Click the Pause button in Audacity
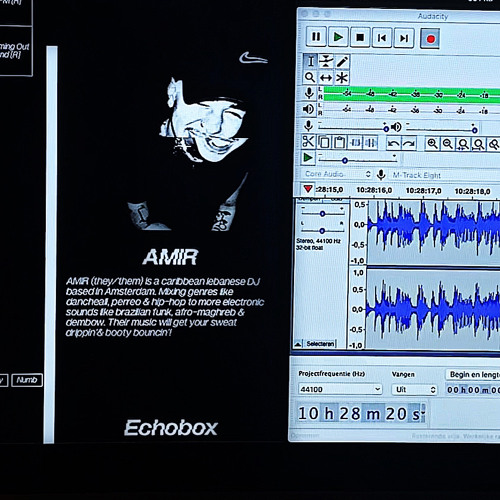 tap(316, 36)
